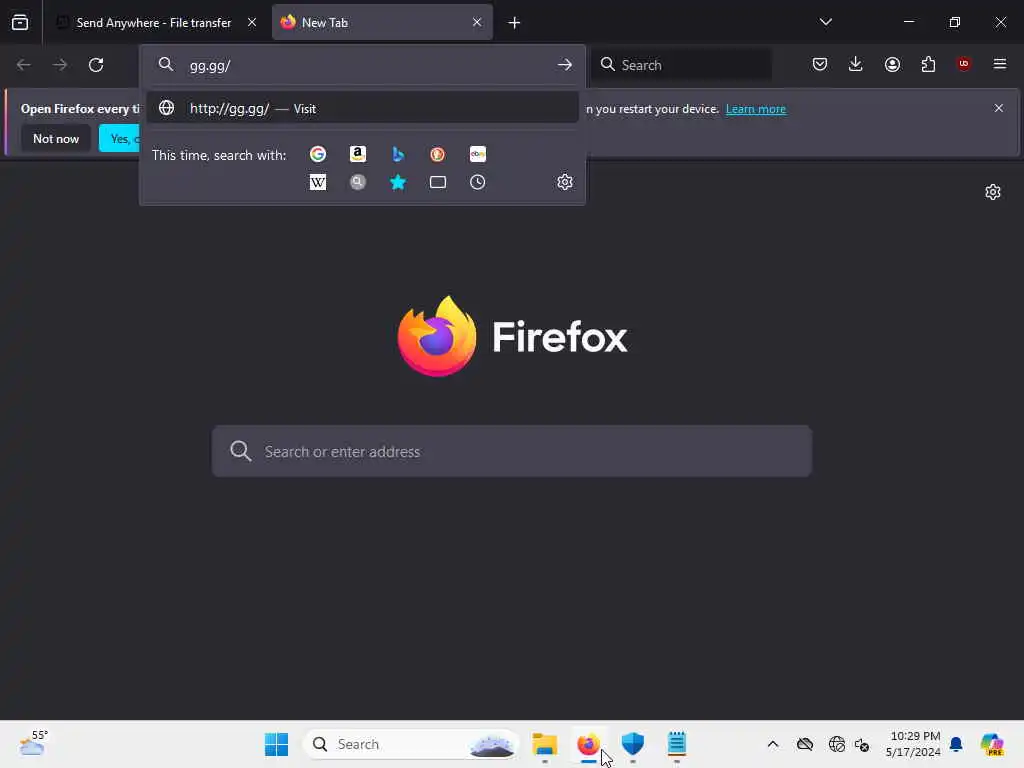1024x768 pixels.
Task: Click the toolbar Search box
Action: (x=681, y=65)
